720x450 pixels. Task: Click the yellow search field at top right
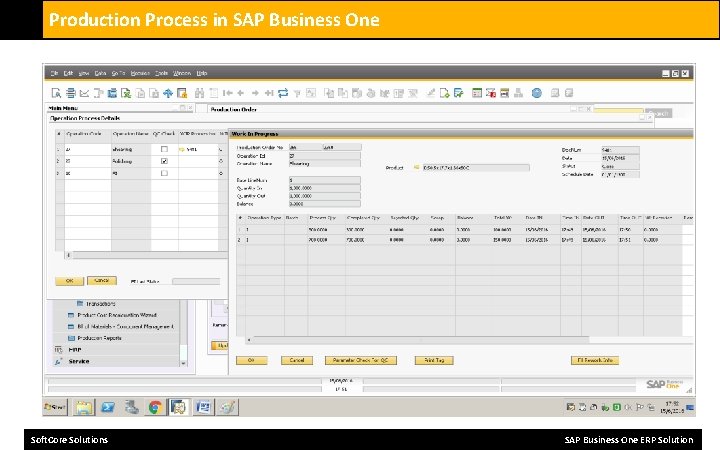click(618, 111)
